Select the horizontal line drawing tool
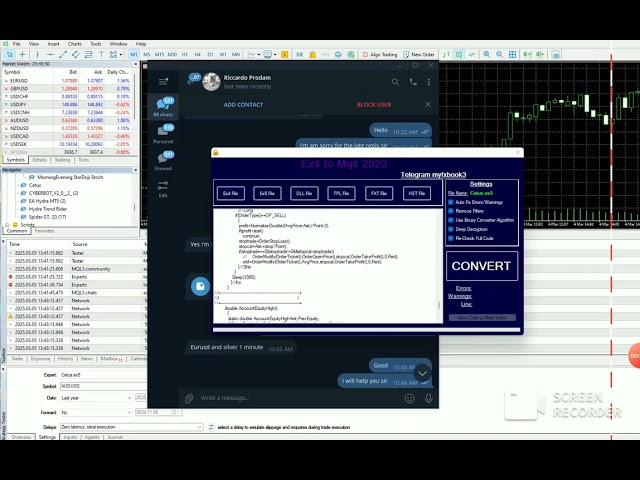The height and width of the screenshot is (480, 640). click(x=50, y=54)
